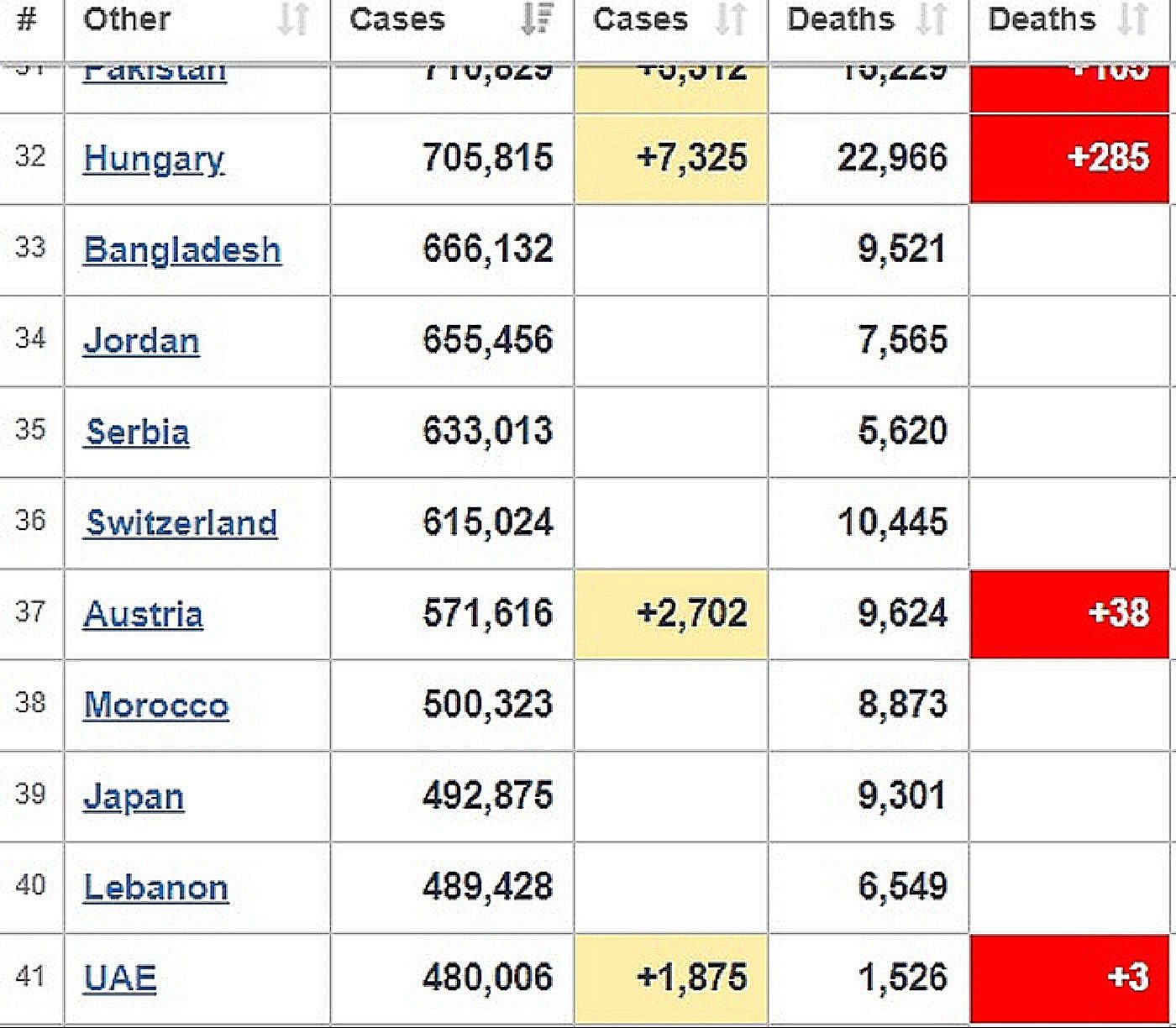The width and height of the screenshot is (1176, 1028).
Task: Click the active descending sort icon on the first Cases column
Action: (536, 18)
